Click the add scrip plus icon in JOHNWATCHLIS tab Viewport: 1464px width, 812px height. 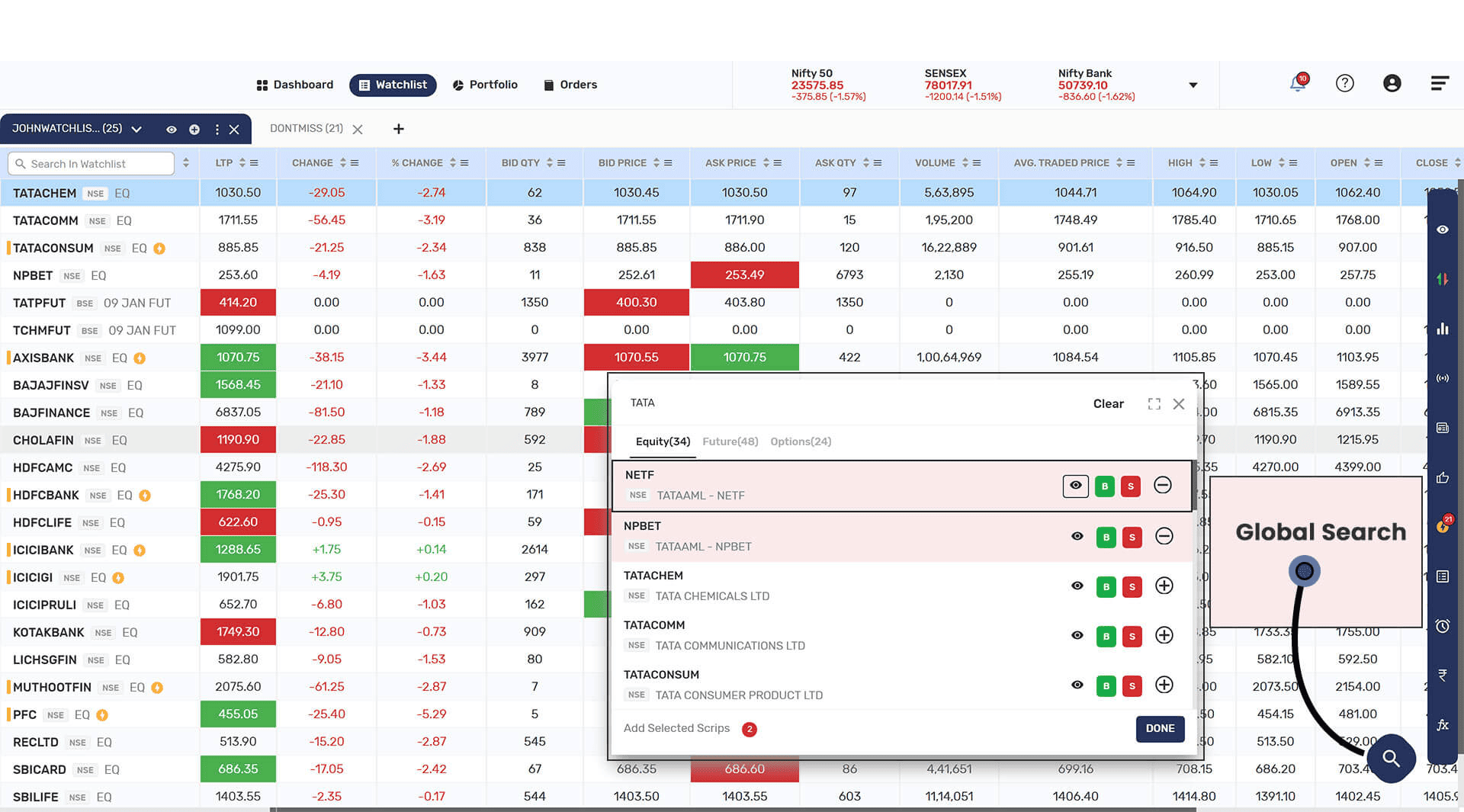coord(194,130)
